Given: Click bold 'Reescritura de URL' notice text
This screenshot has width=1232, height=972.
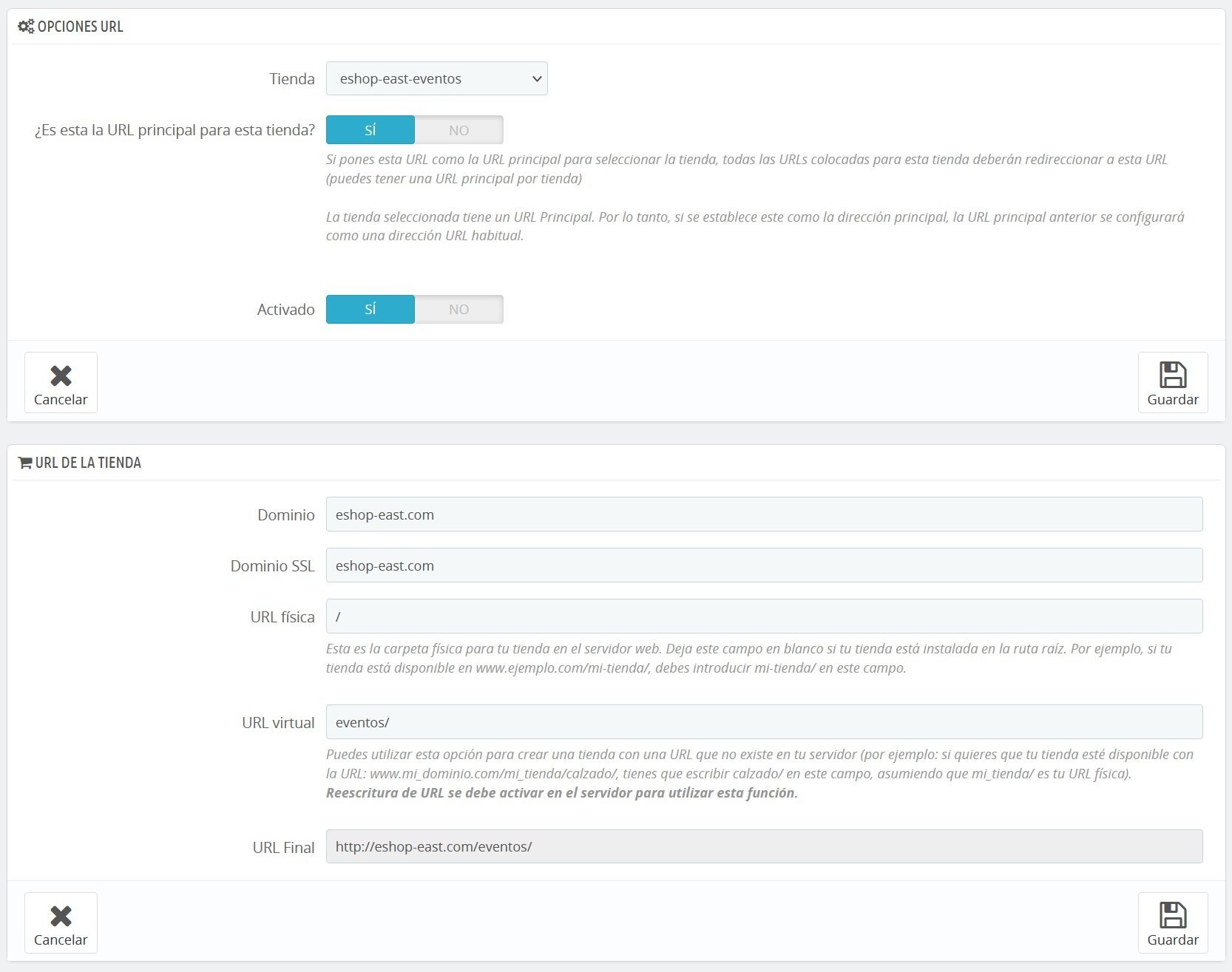Looking at the screenshot, I should coord(562,793).
